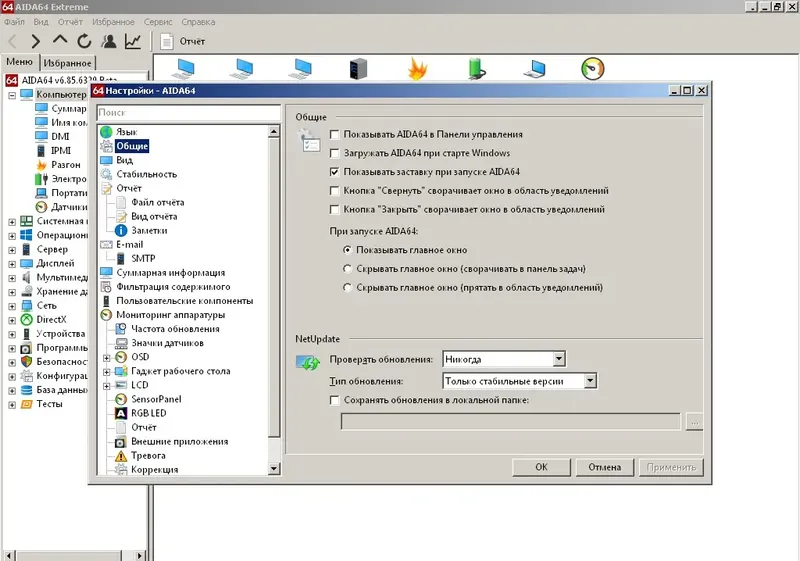800x561 pixels.
Task: Expand Гаджет рабочего стола node
Action: [x=107, y=372]
